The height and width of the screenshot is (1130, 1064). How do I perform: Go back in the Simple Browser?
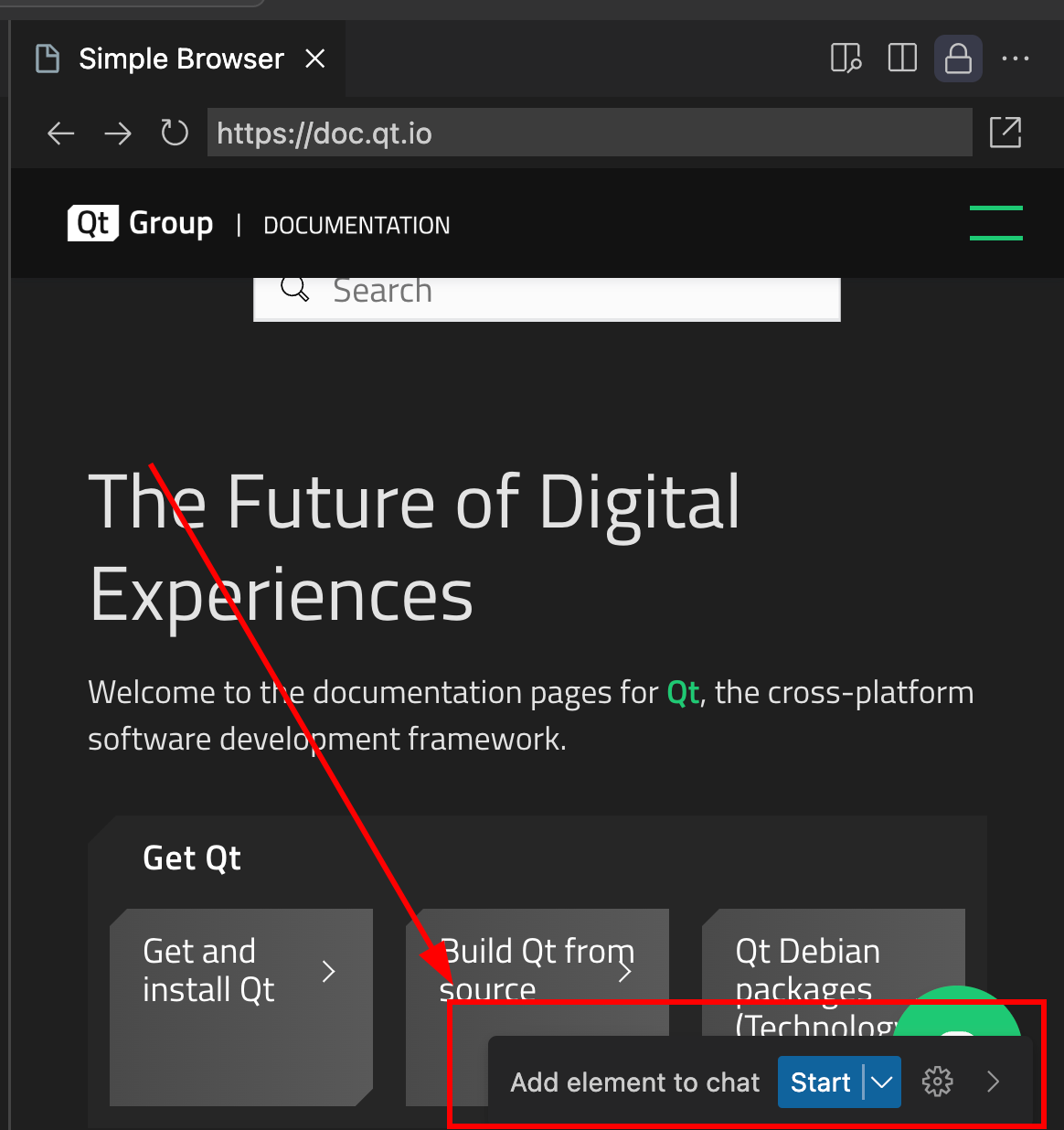tap(61, 133)
